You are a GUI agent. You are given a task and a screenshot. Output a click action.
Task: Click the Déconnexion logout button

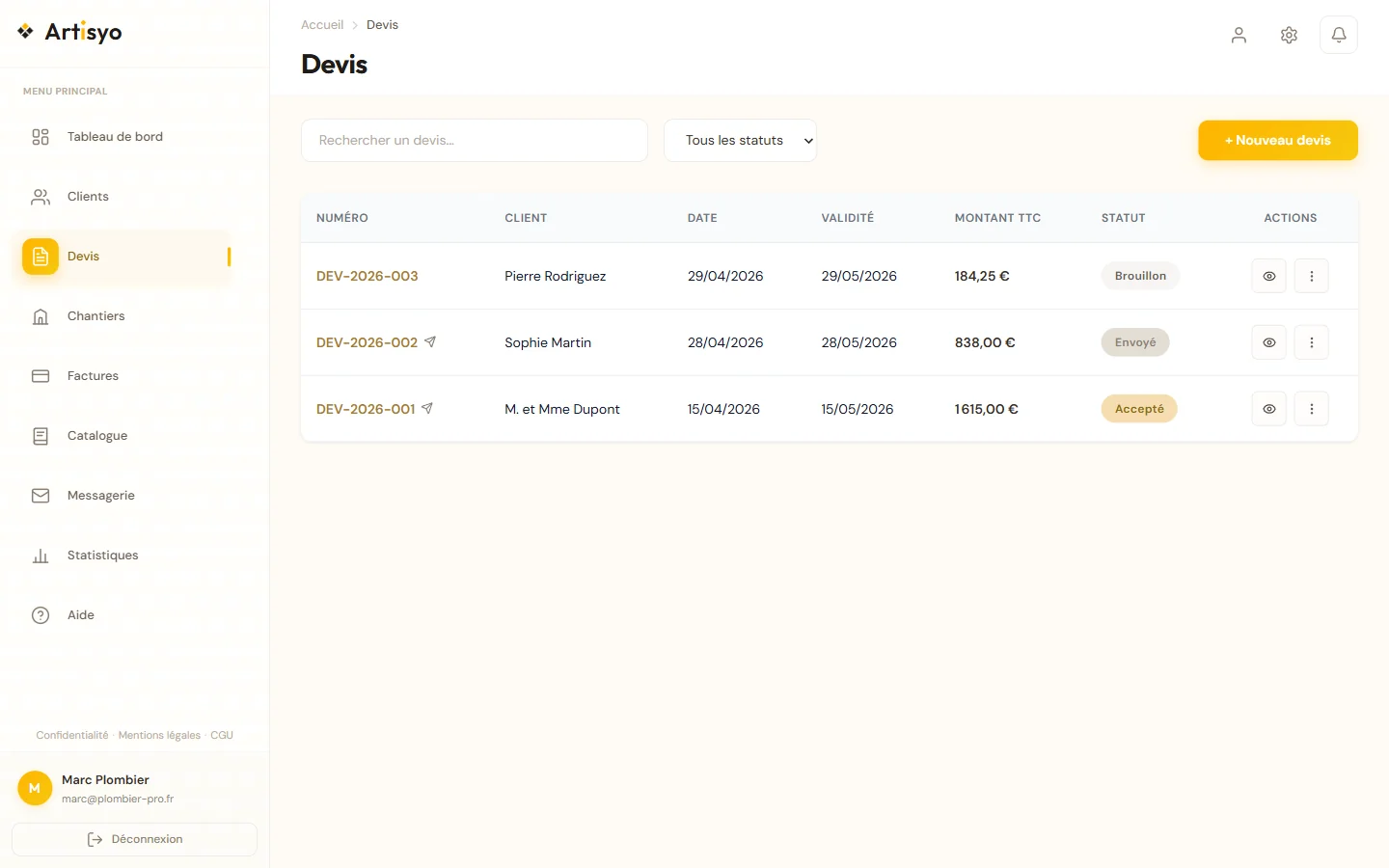pos(134,839)
